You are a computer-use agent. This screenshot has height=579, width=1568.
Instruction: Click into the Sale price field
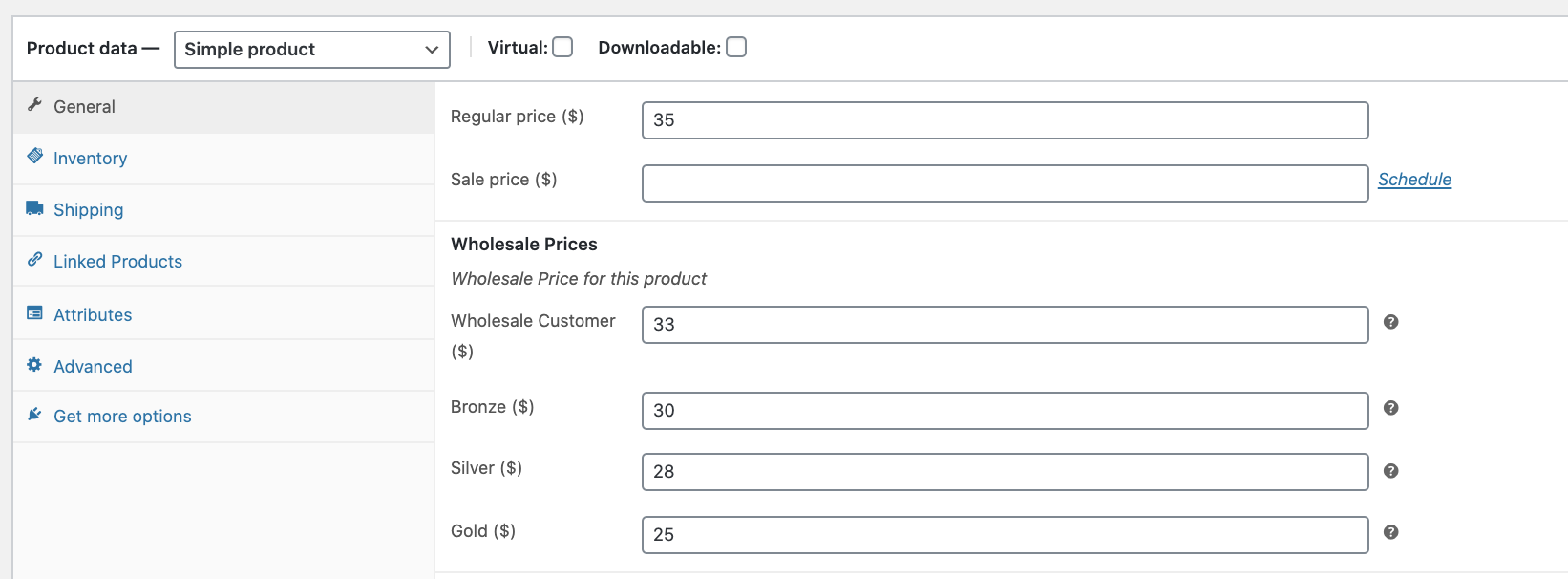1005,183
